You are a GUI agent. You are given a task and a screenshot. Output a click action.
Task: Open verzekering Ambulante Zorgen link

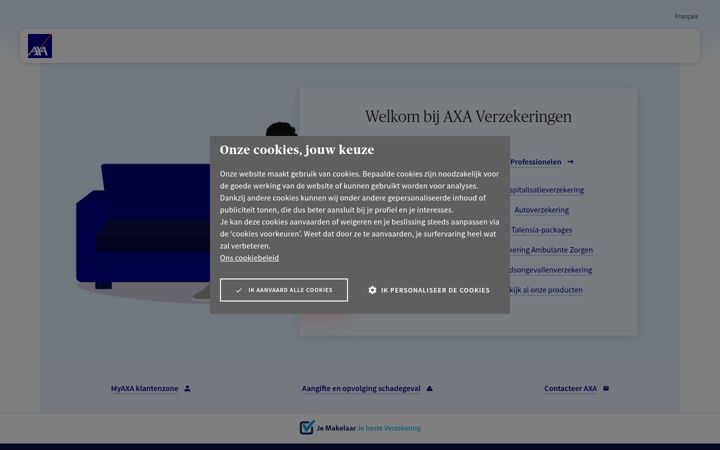[551, 250]
